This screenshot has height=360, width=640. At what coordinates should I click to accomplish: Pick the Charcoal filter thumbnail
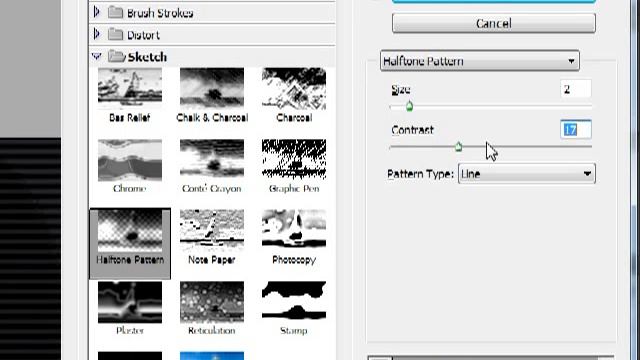coord(294,89)
